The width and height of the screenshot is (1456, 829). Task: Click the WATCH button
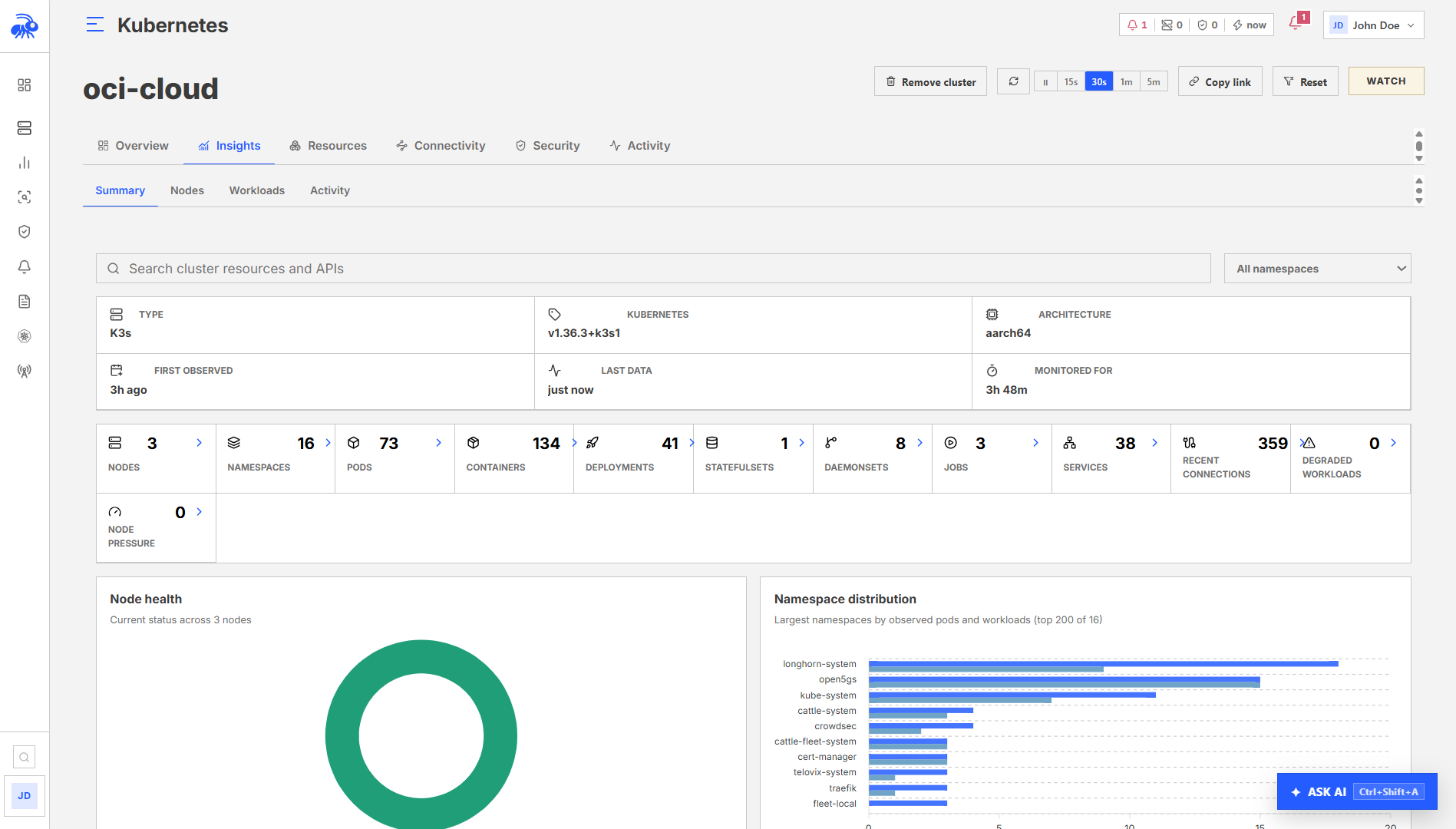[x=1386, y=81]
